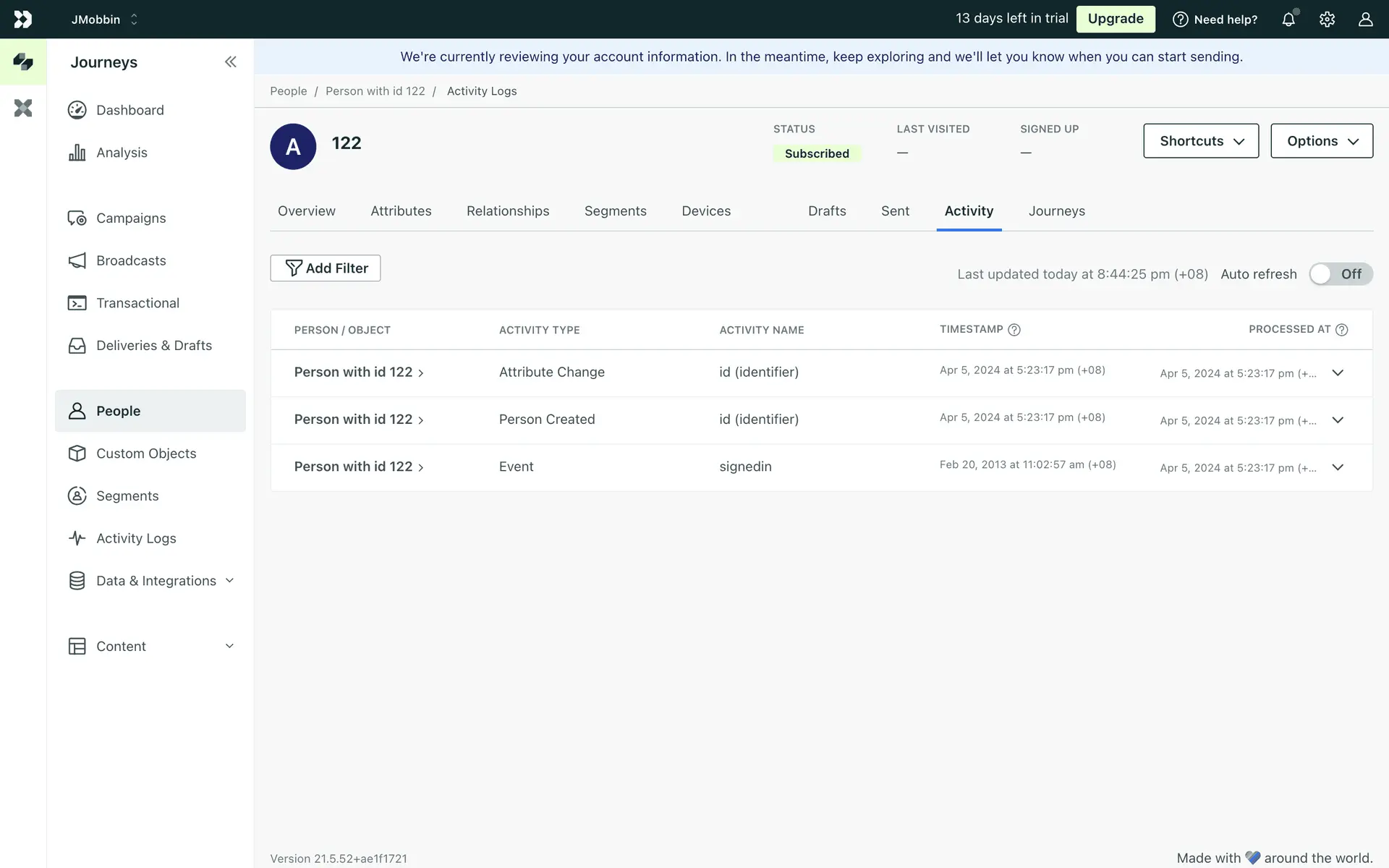
Task: Turn on the Auto refresh toggle
Action: pos(1340,274)
